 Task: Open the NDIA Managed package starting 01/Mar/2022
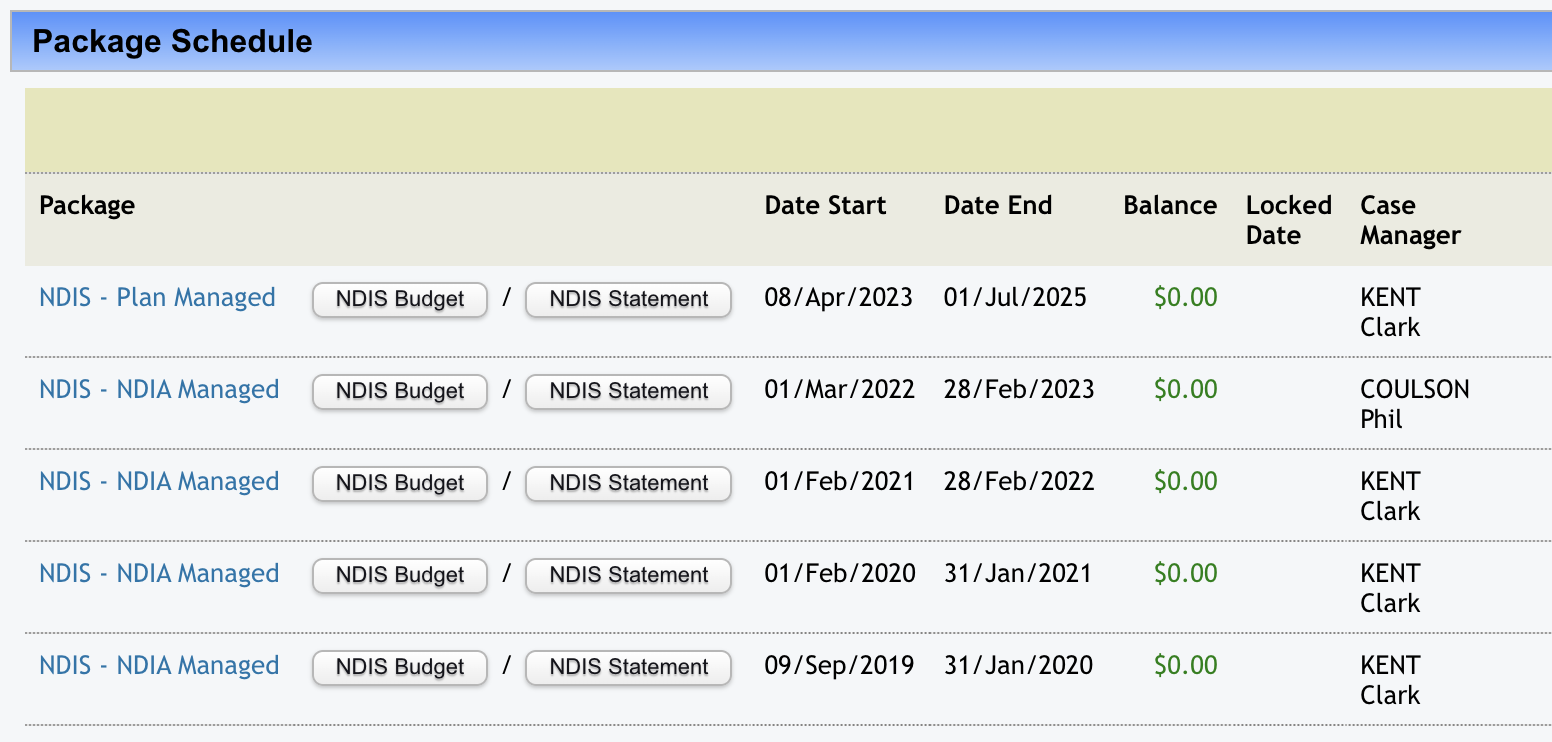point(159,390)
